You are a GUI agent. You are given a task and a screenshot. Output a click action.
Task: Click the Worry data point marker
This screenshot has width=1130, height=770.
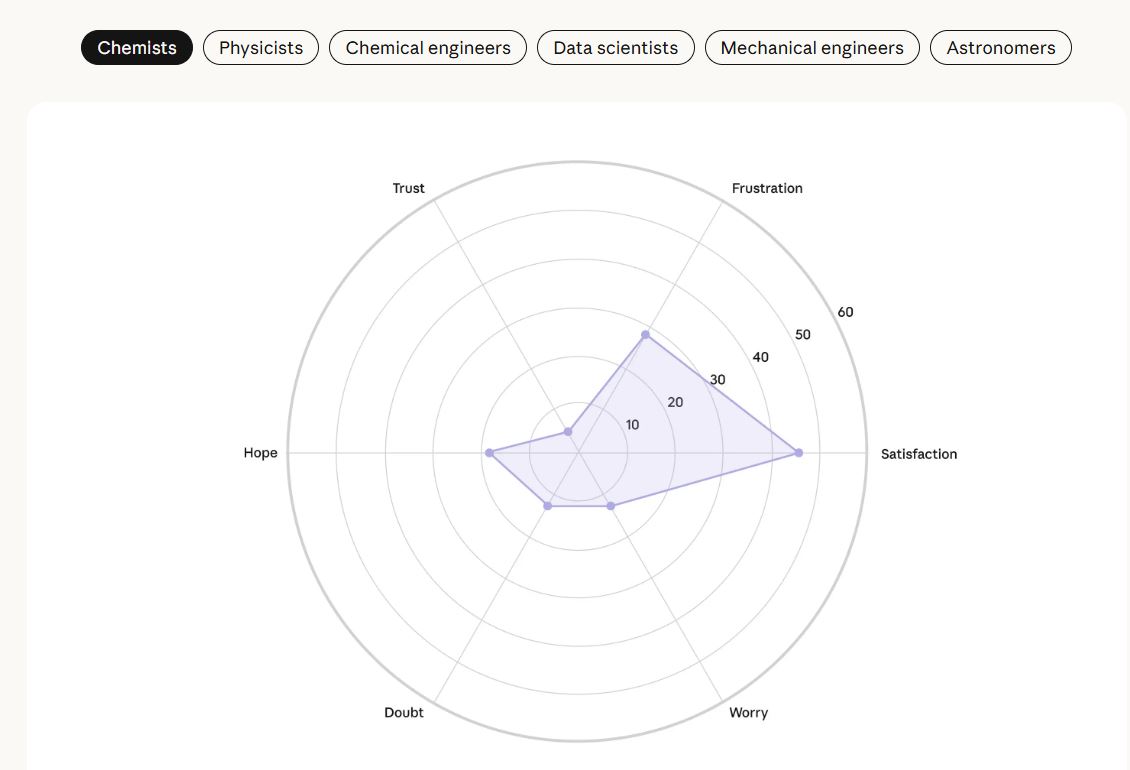click(611, 506)
